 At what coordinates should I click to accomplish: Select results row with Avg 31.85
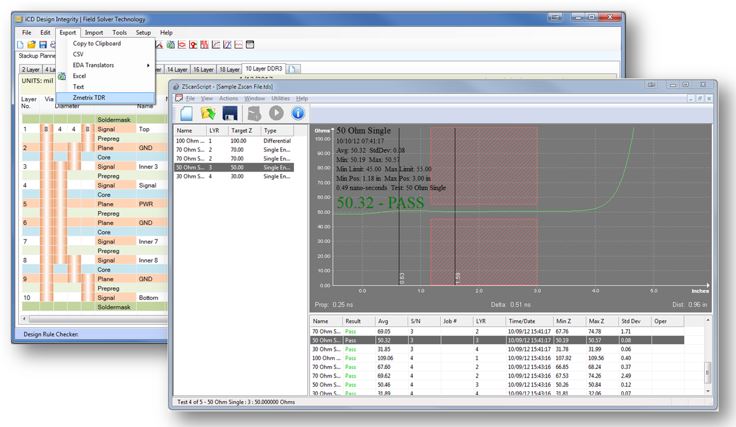[497, 349]
